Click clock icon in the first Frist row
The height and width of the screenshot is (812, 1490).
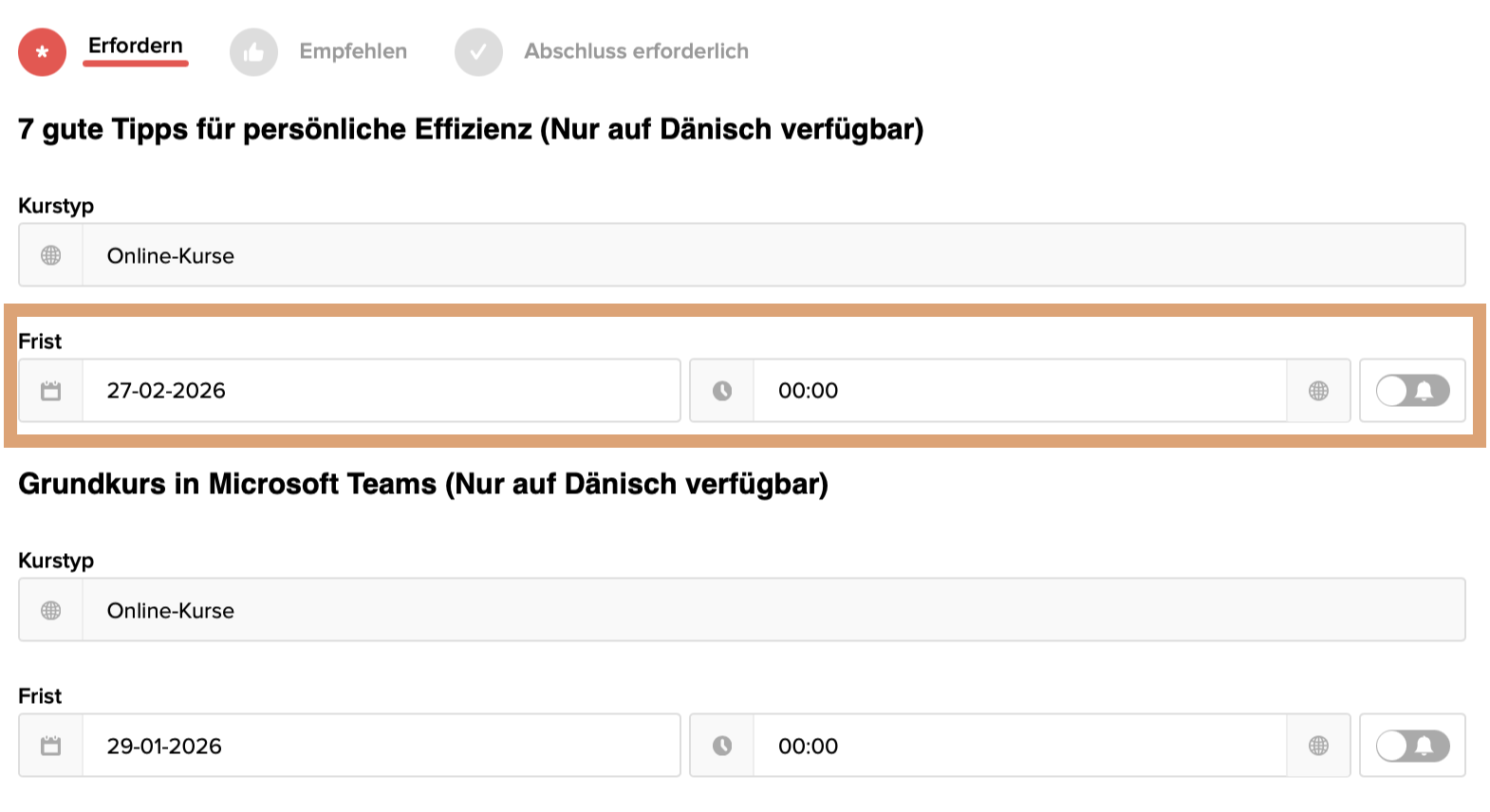722,391
